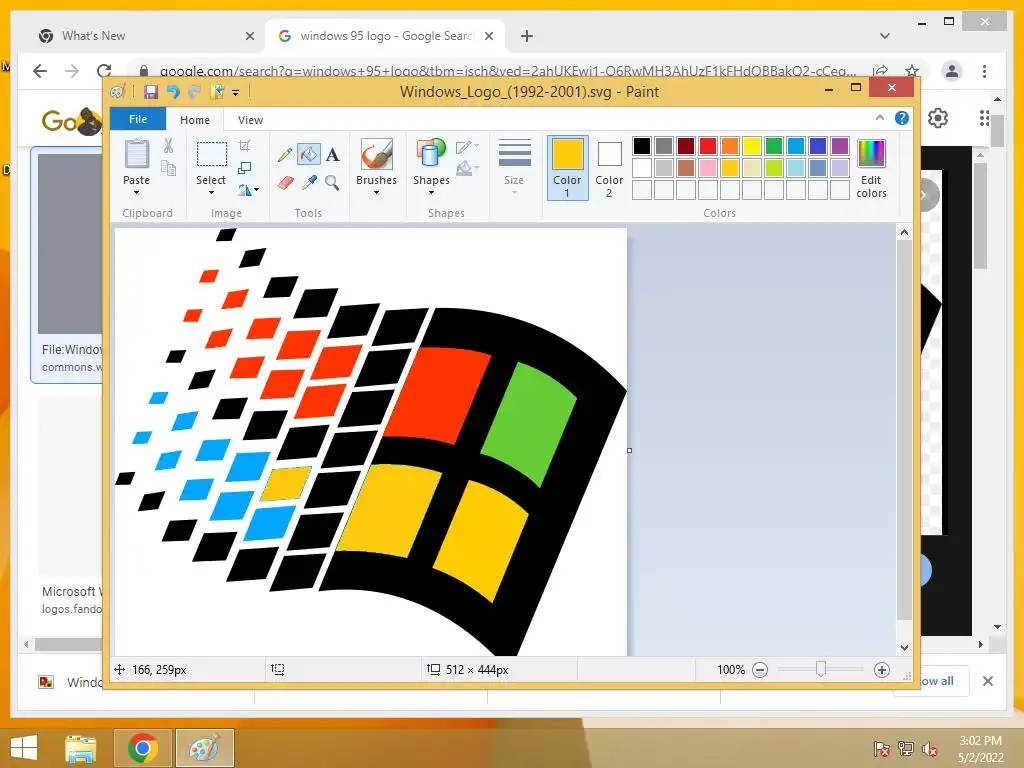Open Customize Quick Access Toolbar dropdown
Image resolution: width=1024 pixels, height=768 pixels.
pos(236,93)
